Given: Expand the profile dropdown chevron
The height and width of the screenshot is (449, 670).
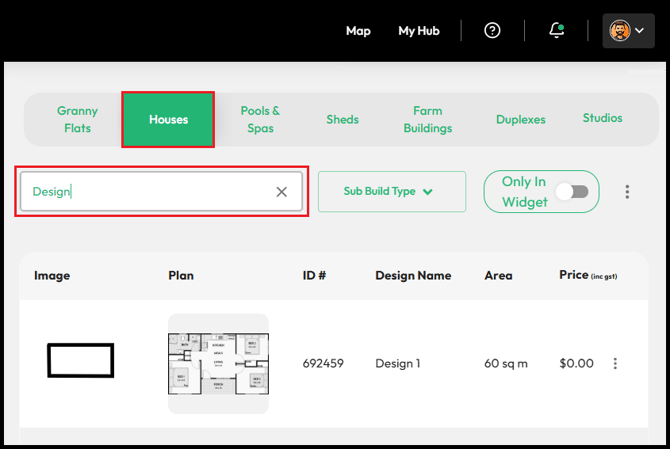Looking at the screenshot, I should (639, 30).
